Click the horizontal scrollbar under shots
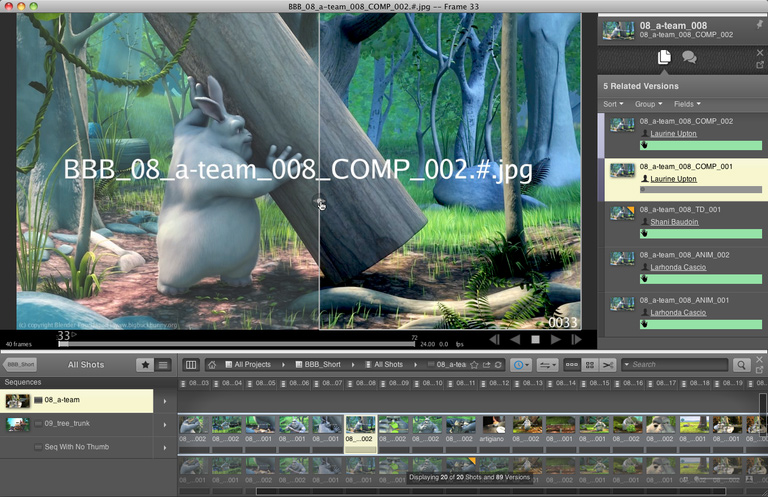768x497 pixels. pos(490,491)
